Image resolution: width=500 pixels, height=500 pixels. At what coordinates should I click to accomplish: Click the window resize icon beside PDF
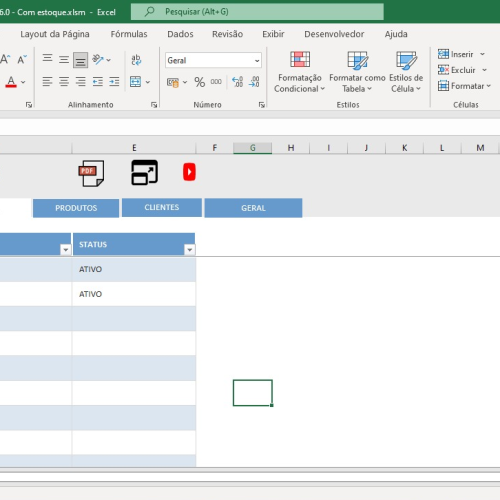[x=144, y=172]
